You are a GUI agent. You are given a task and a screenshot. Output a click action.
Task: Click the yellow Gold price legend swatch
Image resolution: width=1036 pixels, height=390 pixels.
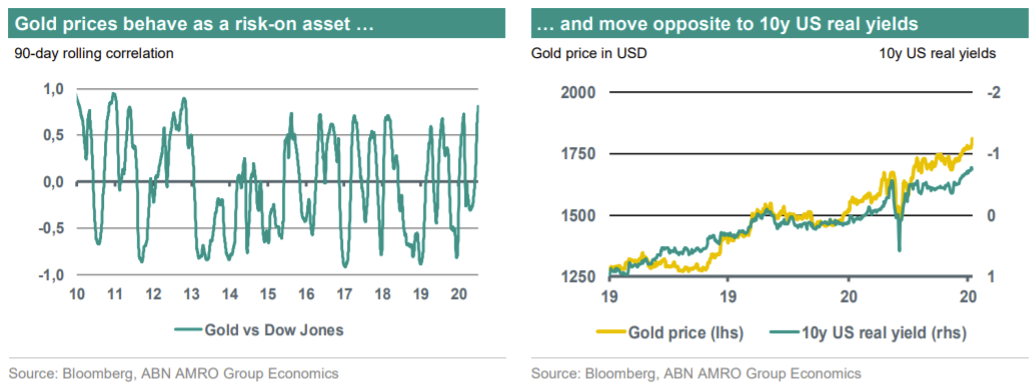click(x=614, y=334)
